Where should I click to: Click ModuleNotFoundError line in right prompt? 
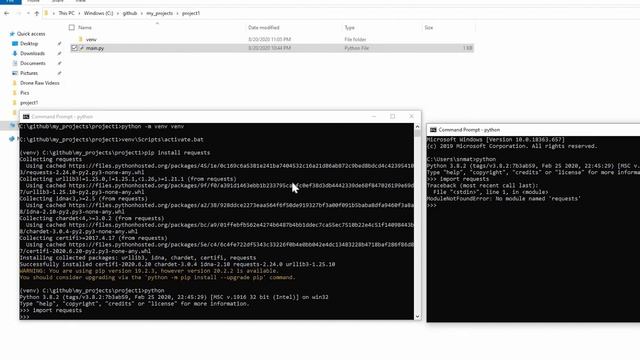(504, 199)
